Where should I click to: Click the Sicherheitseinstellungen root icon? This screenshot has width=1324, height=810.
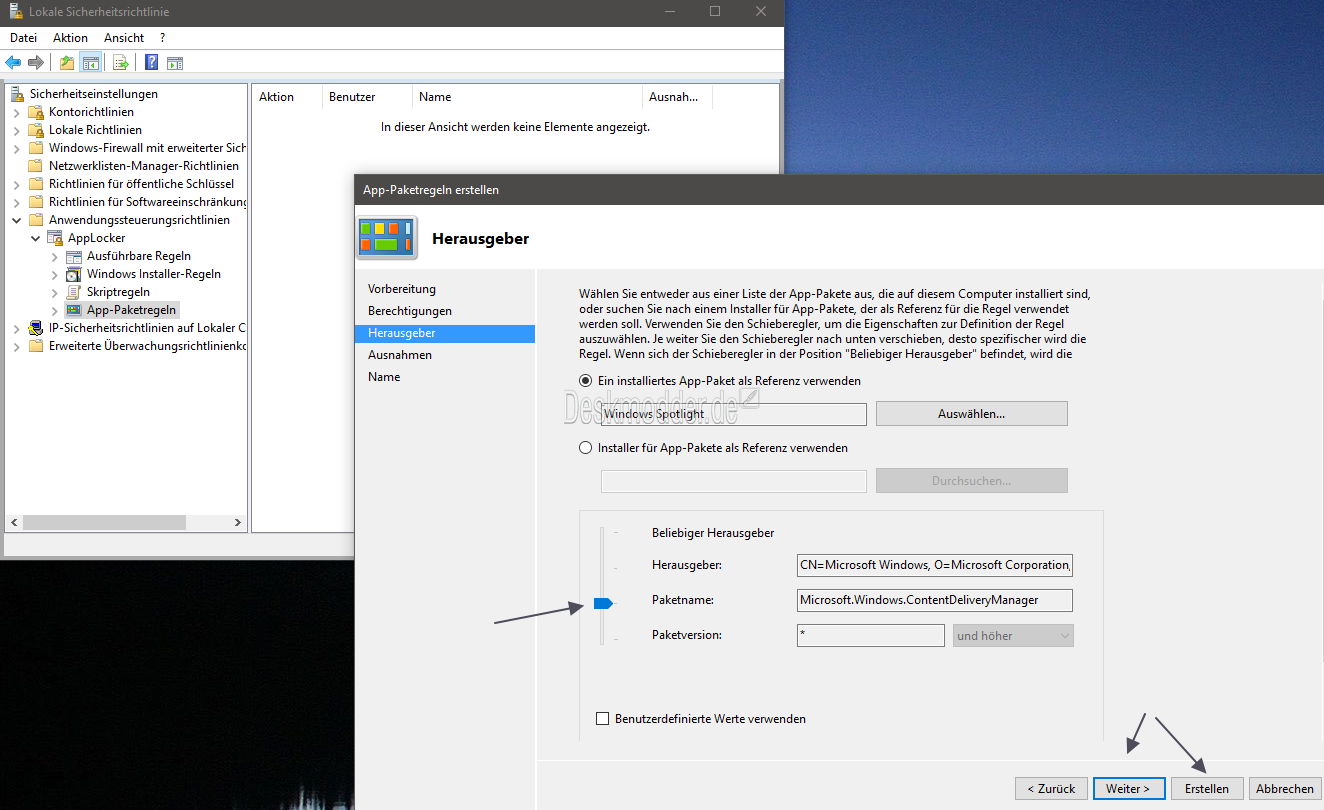click(x=17, y=94)
